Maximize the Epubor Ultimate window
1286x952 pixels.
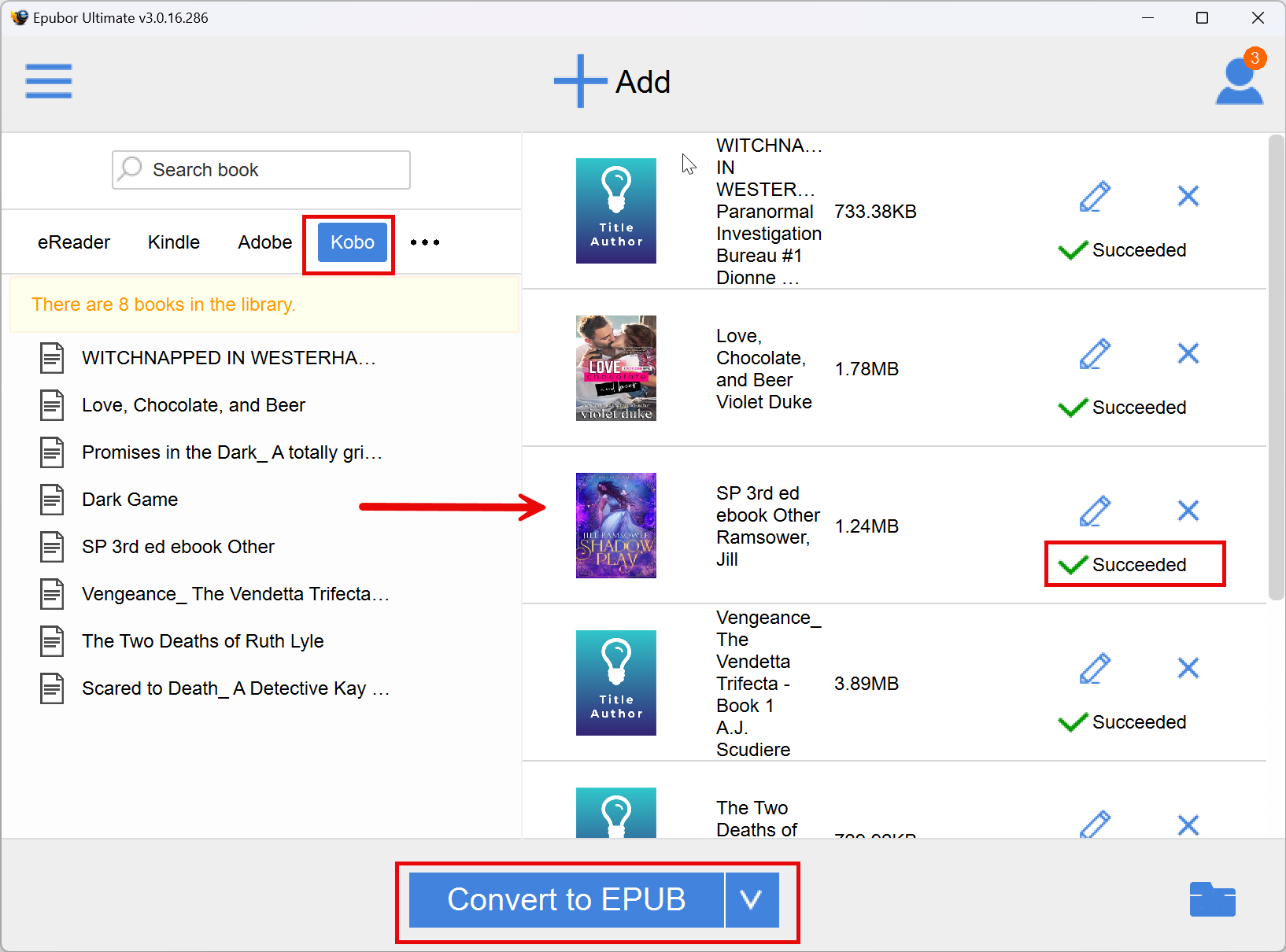[x=1202, y=17]
